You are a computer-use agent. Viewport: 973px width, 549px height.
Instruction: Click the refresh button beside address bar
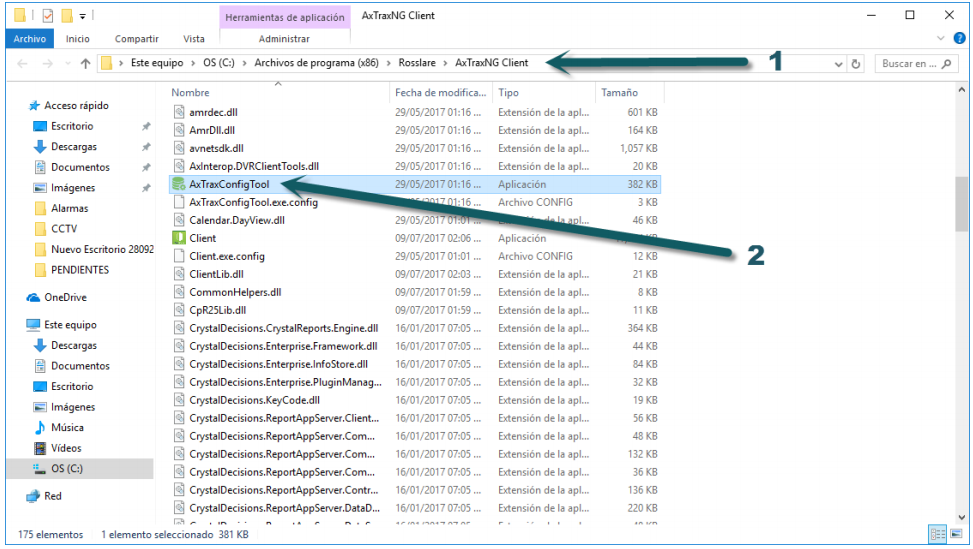coord(856,63)
